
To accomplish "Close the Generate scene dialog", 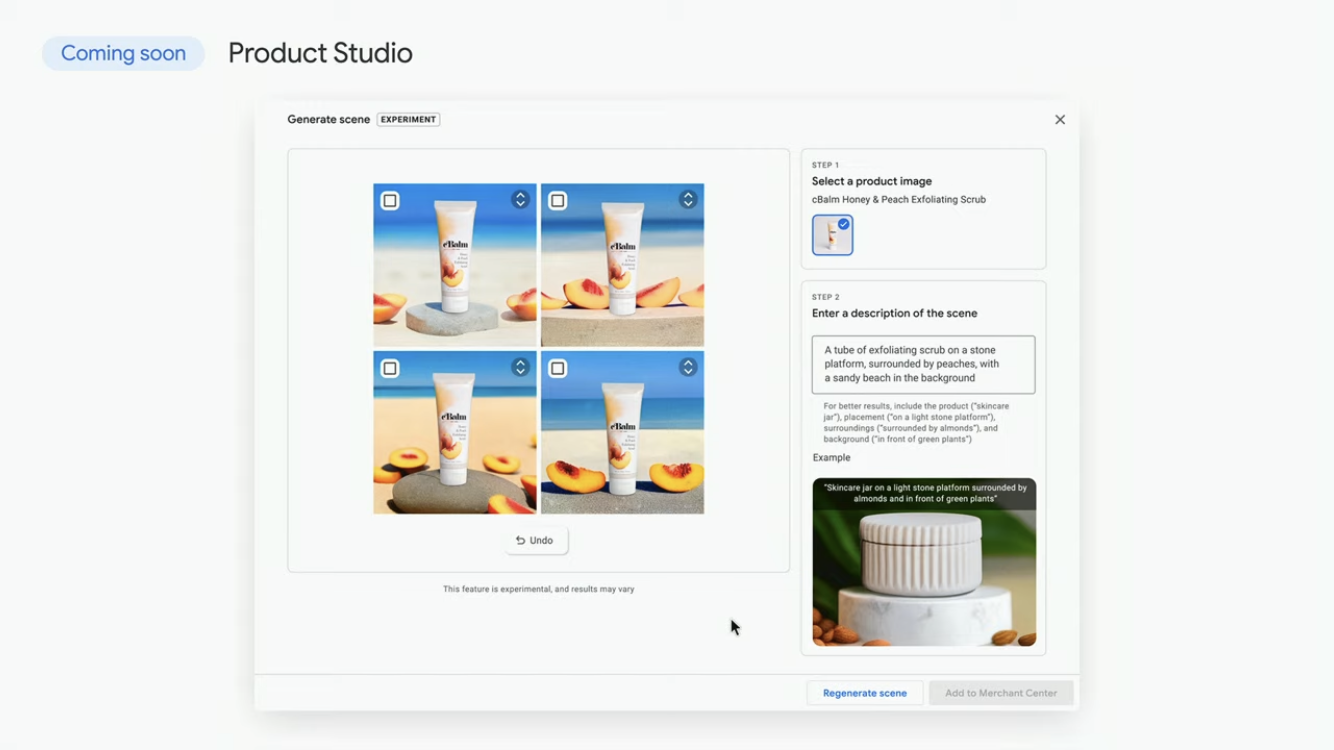I will 1060,120.
